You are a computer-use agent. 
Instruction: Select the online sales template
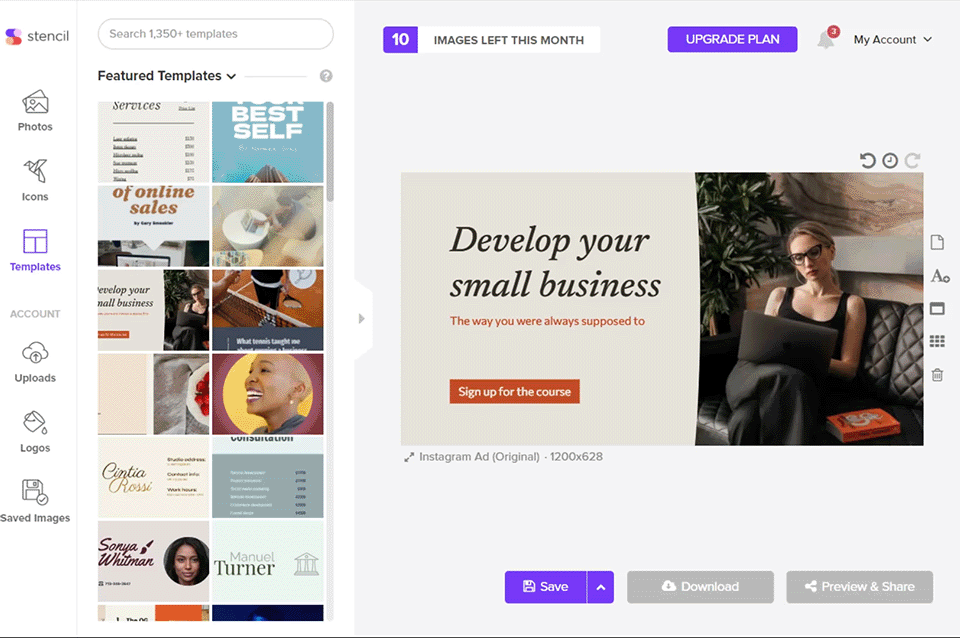[154, 226]
